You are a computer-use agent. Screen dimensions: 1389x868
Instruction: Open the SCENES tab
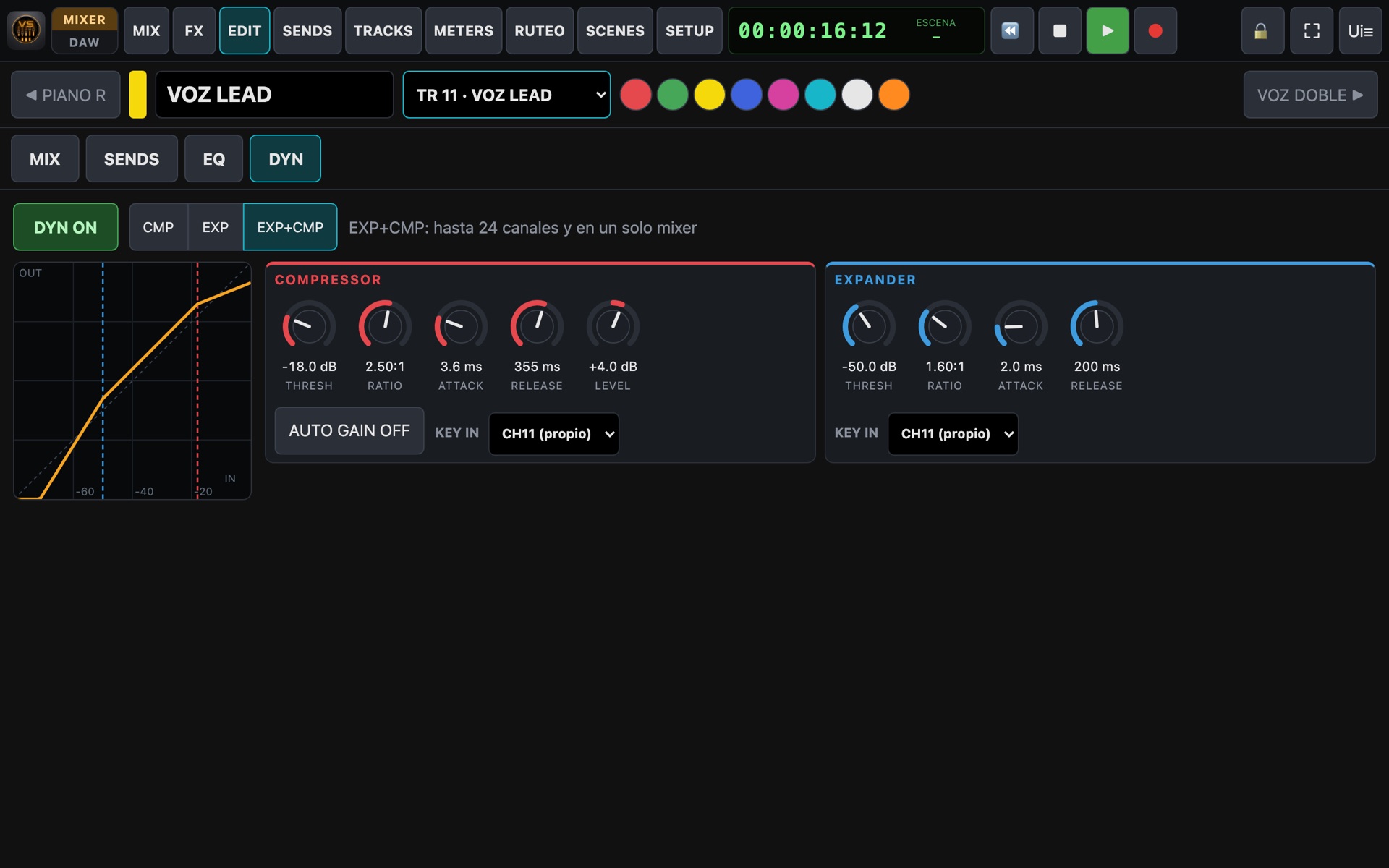point(615,30)
